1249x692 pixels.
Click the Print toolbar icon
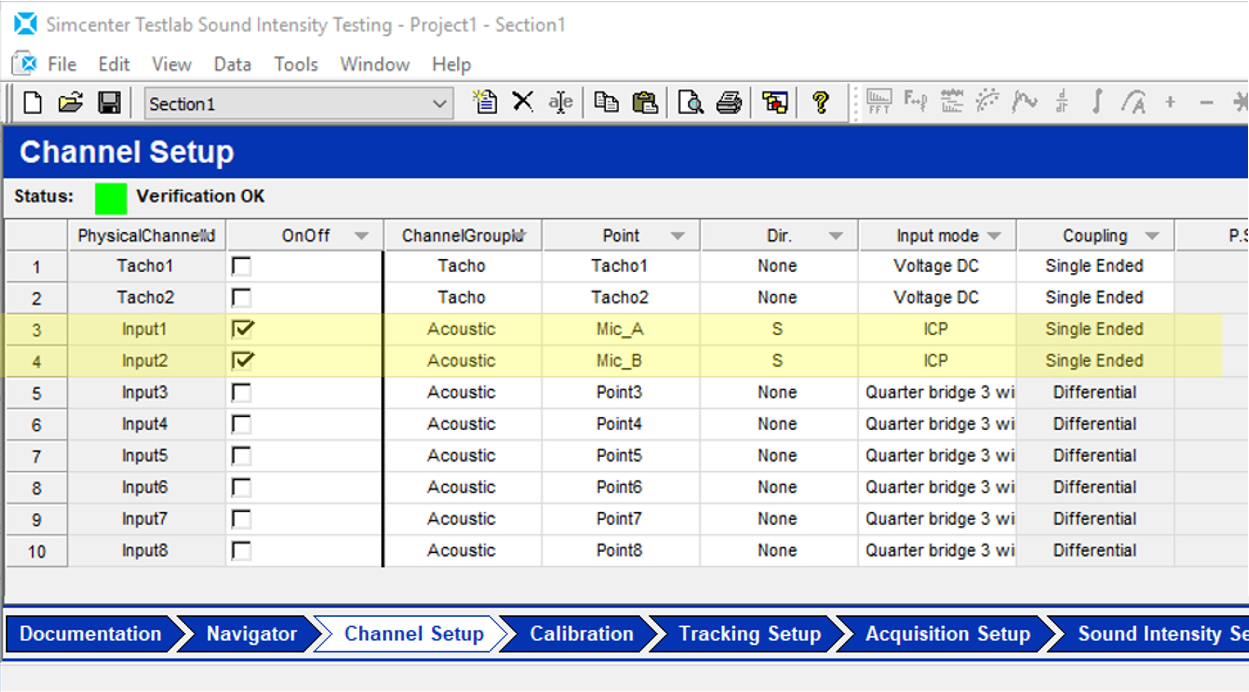tap(729, 102)
